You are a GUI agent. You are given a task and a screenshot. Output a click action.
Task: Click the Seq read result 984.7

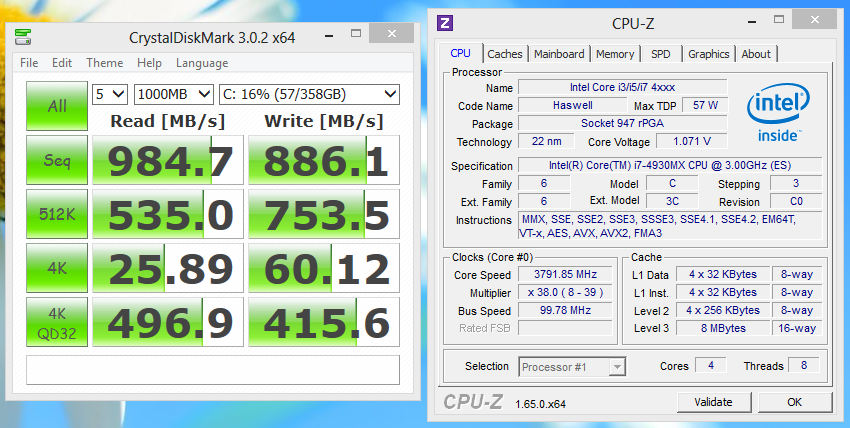168,160
